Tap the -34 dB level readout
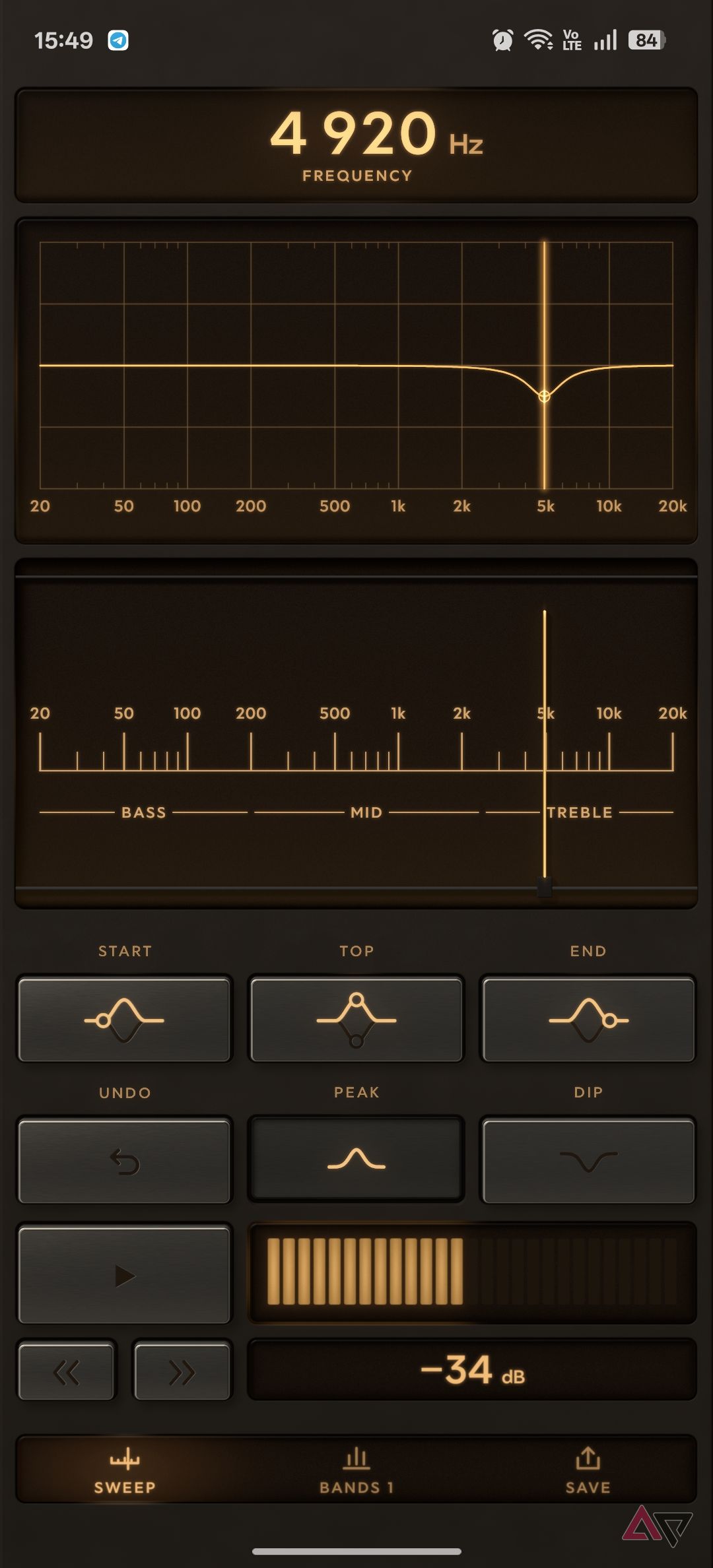The height and width of the screenshot is (1568, 713). tap(472, 1369)
